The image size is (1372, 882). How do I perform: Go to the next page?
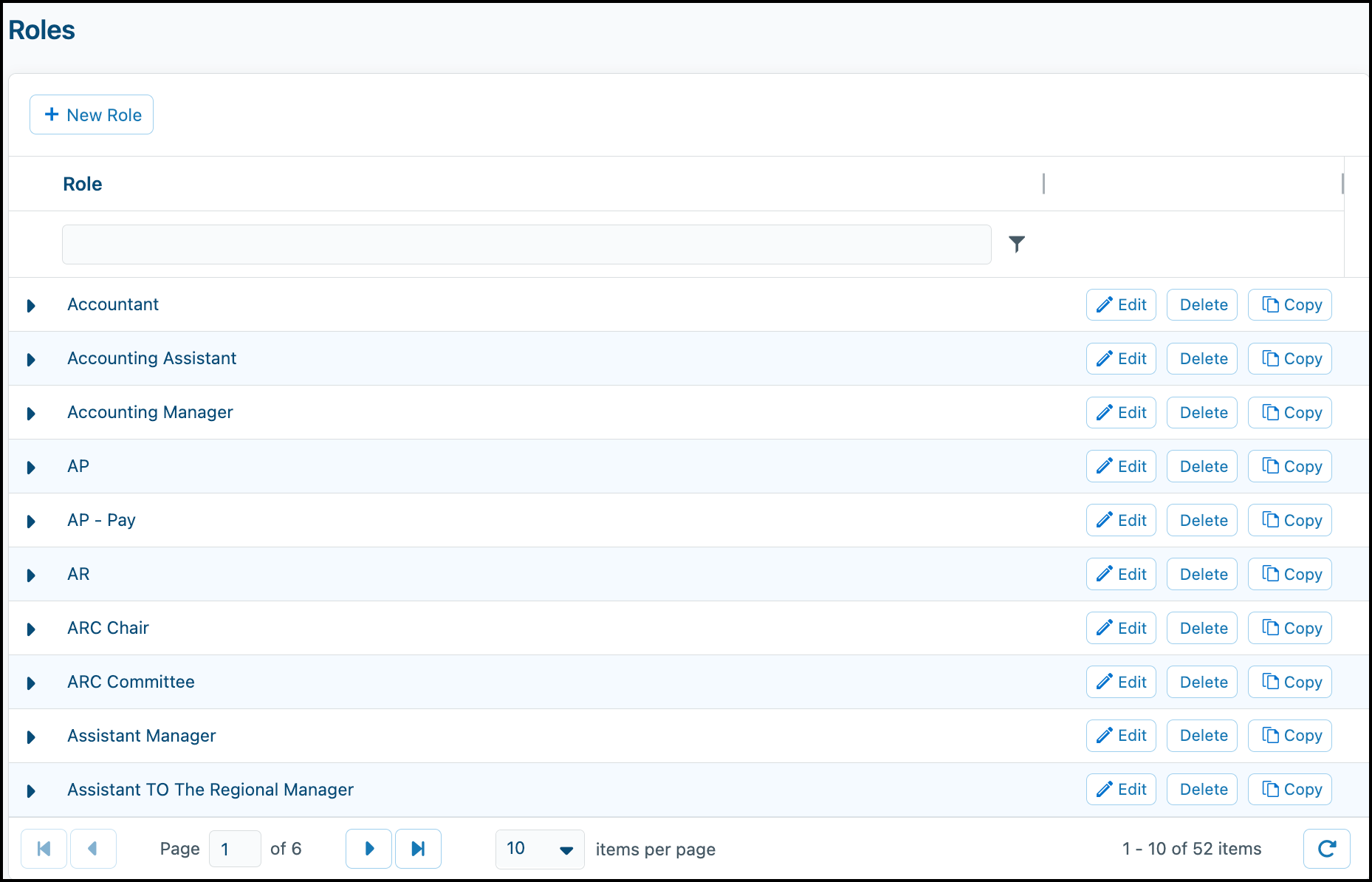[x=368, y=849]
